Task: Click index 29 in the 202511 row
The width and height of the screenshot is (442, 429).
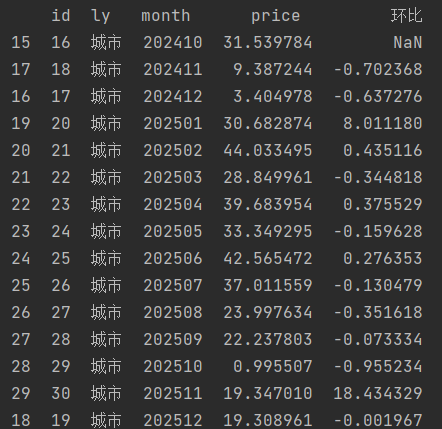Action: 21,394
